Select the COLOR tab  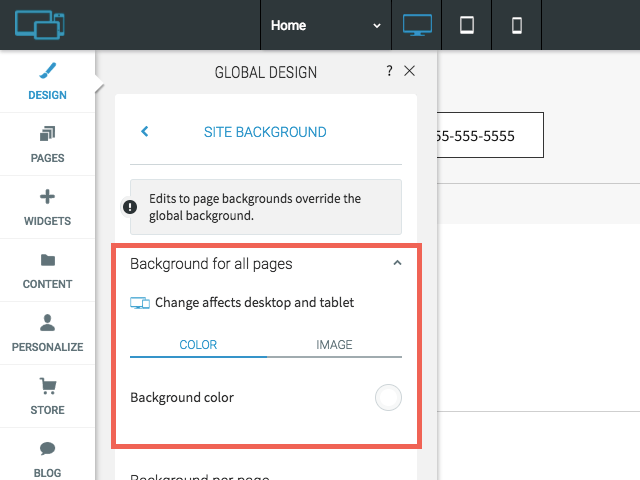pos(198,345)
